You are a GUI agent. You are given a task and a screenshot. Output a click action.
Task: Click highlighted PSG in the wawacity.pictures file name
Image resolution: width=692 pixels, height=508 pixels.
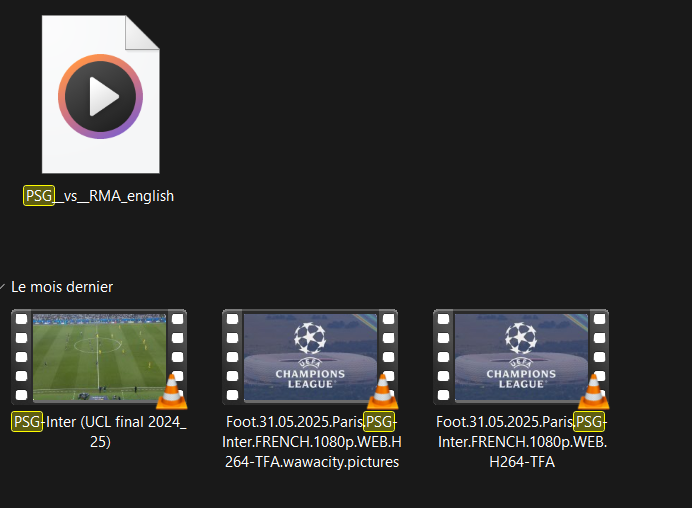point(378,421)
